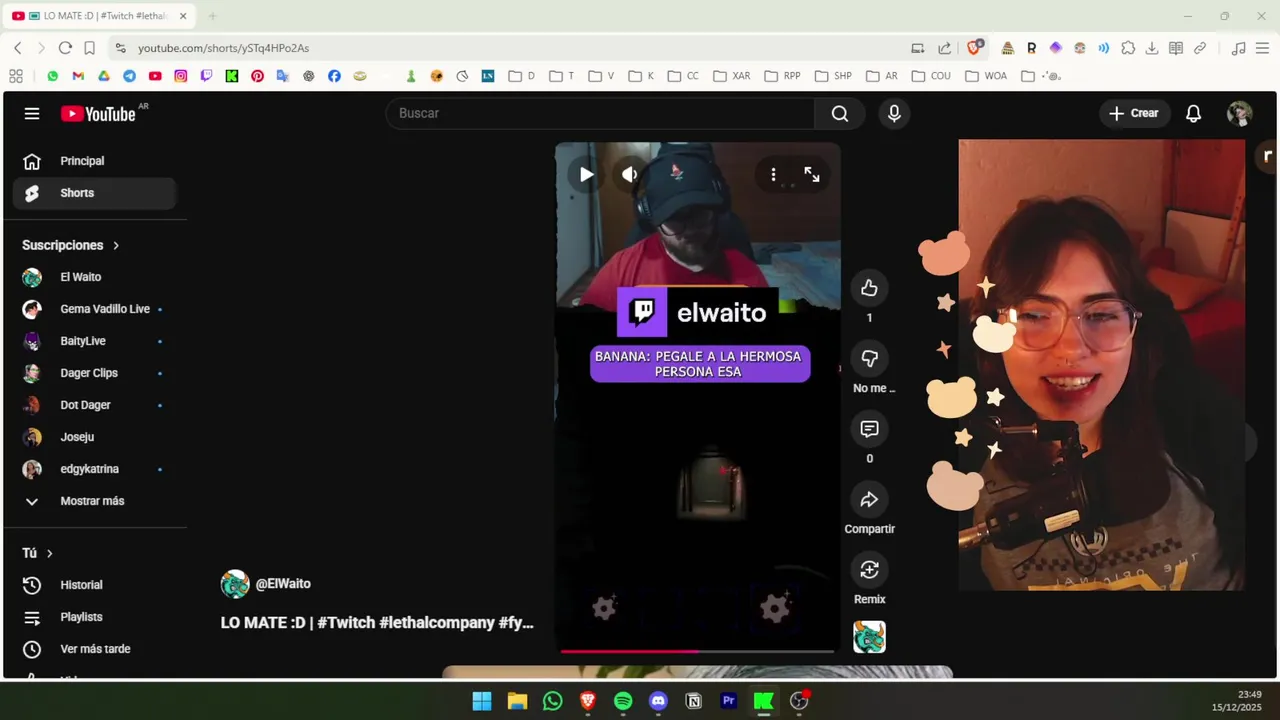Go back in browser history

[17, 48]
